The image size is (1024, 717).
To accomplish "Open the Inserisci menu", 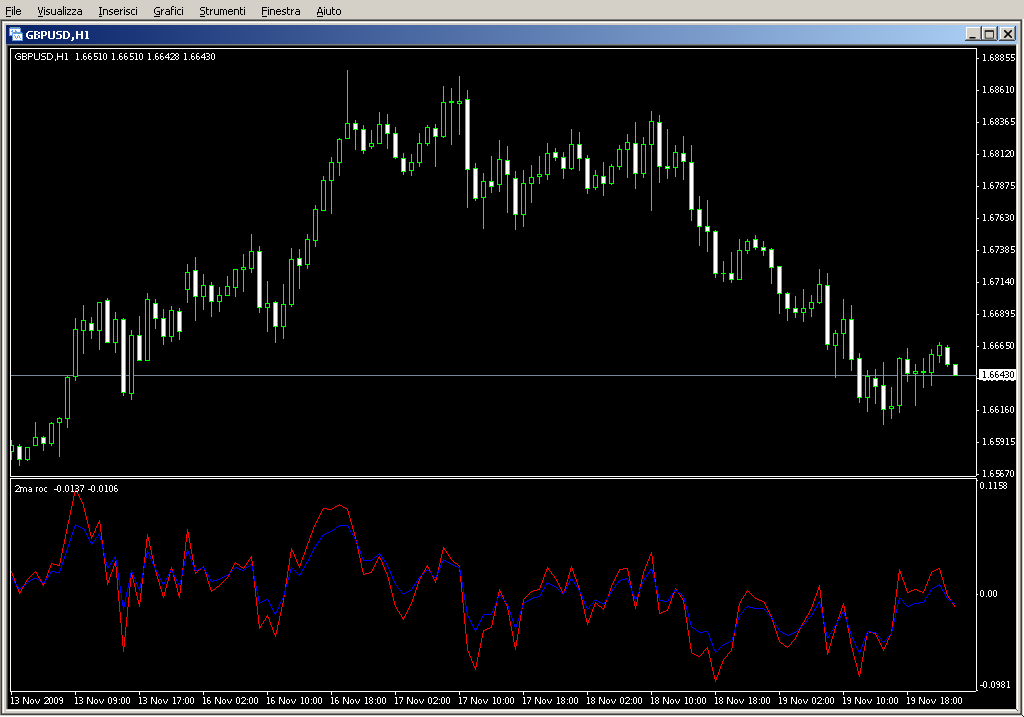I will pyautogui.click(x=118, y=11).
